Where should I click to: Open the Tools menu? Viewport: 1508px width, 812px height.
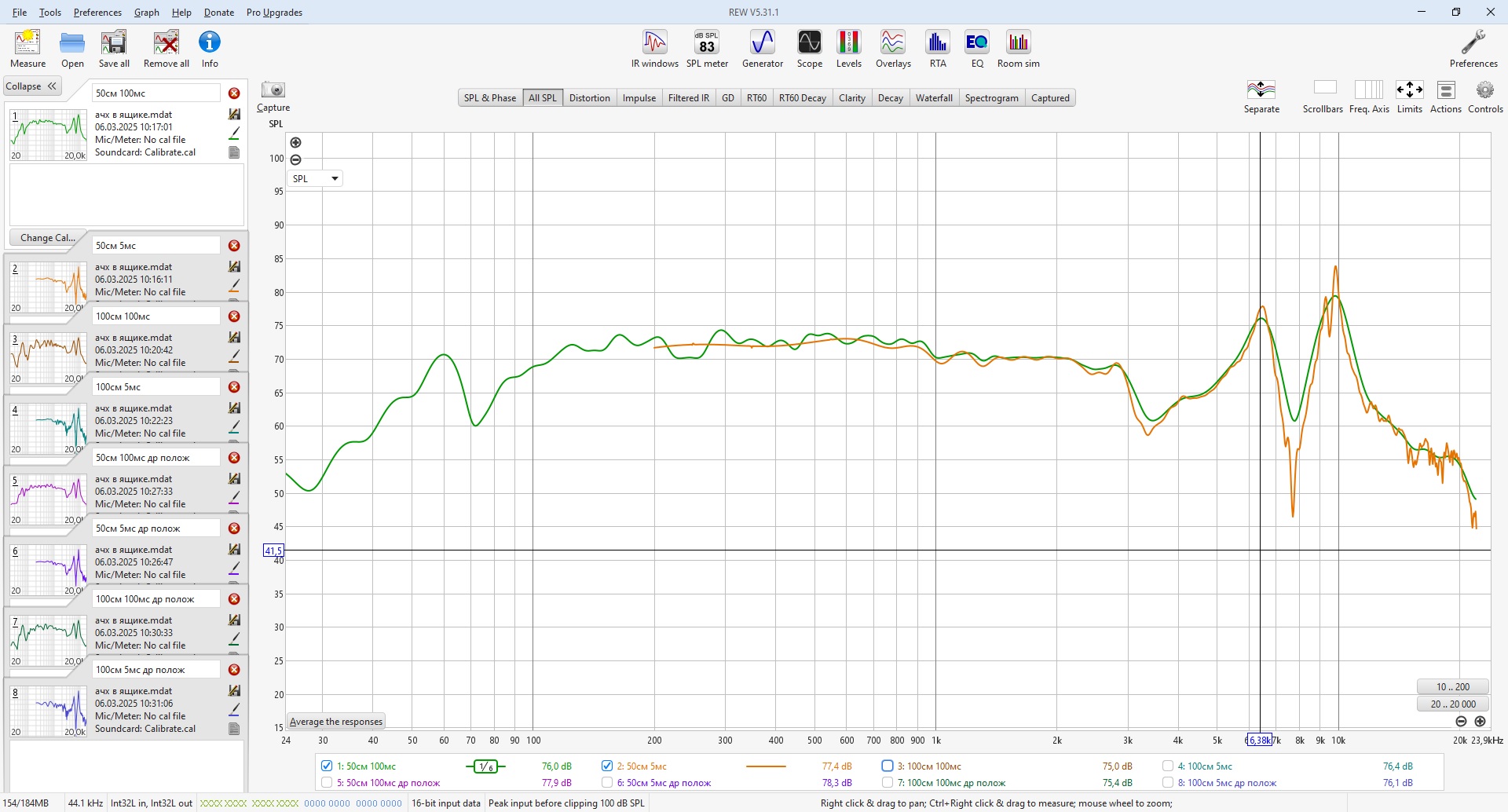(50, 13)
